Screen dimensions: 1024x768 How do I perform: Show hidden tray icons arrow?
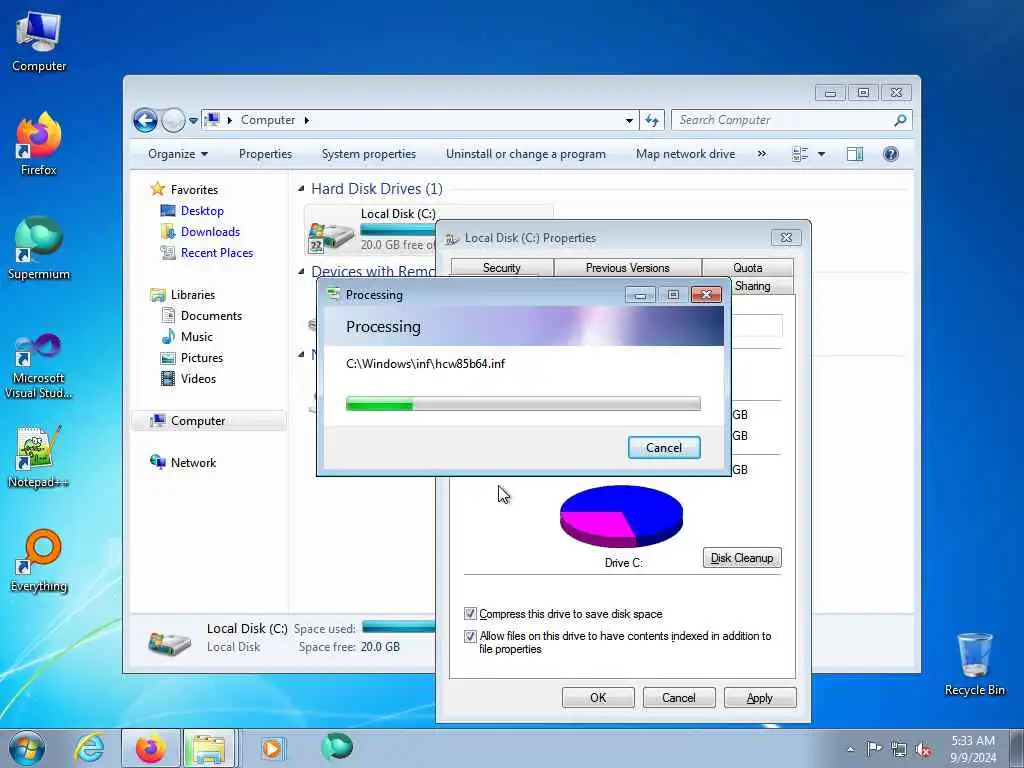(850, 750)
